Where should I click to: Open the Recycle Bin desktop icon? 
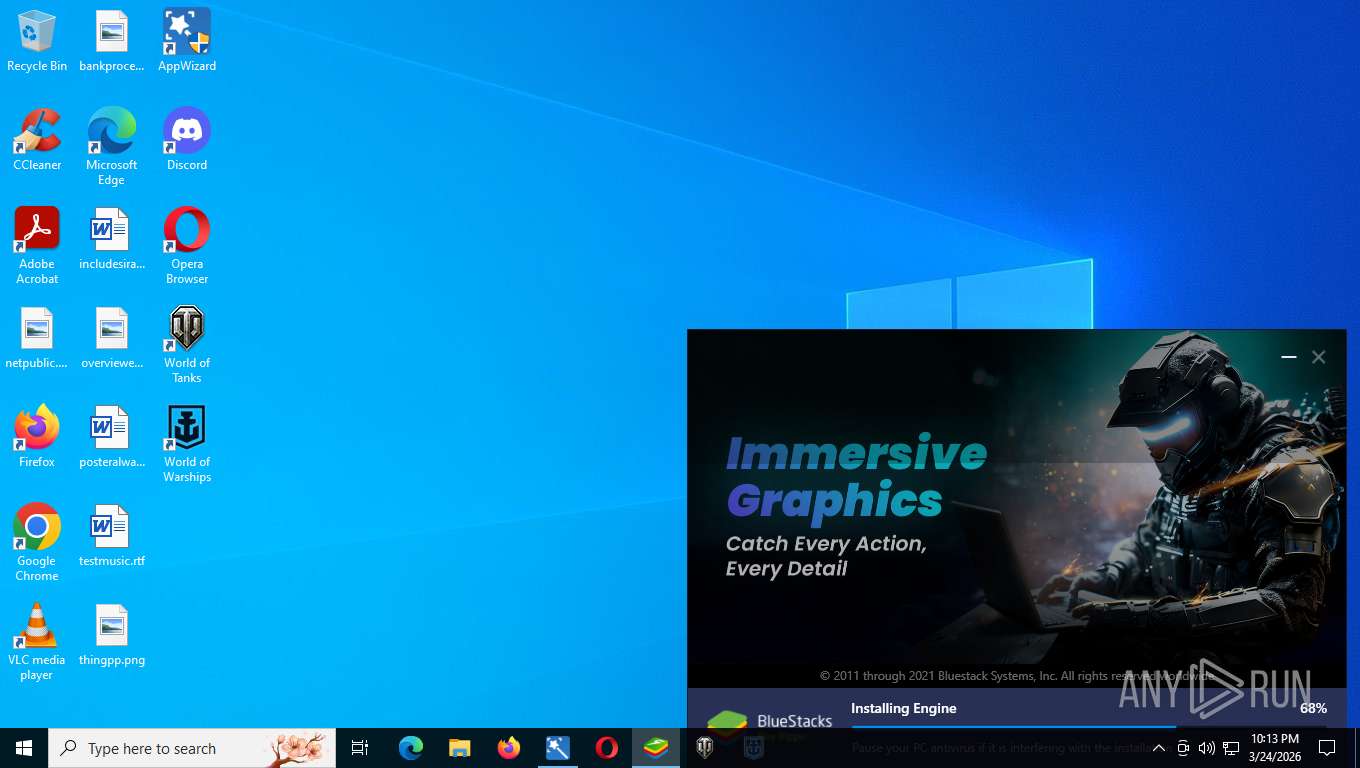[x=37, y=41]
